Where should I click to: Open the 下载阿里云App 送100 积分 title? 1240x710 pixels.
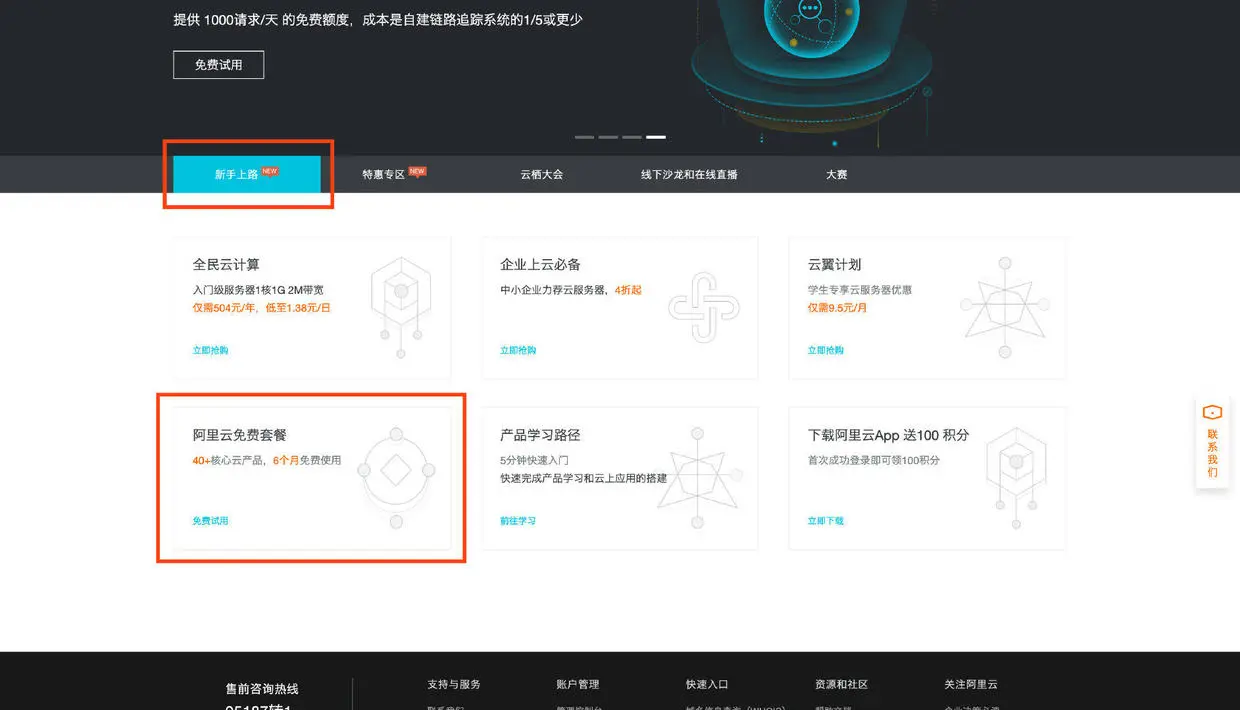[x=889, y=435]
